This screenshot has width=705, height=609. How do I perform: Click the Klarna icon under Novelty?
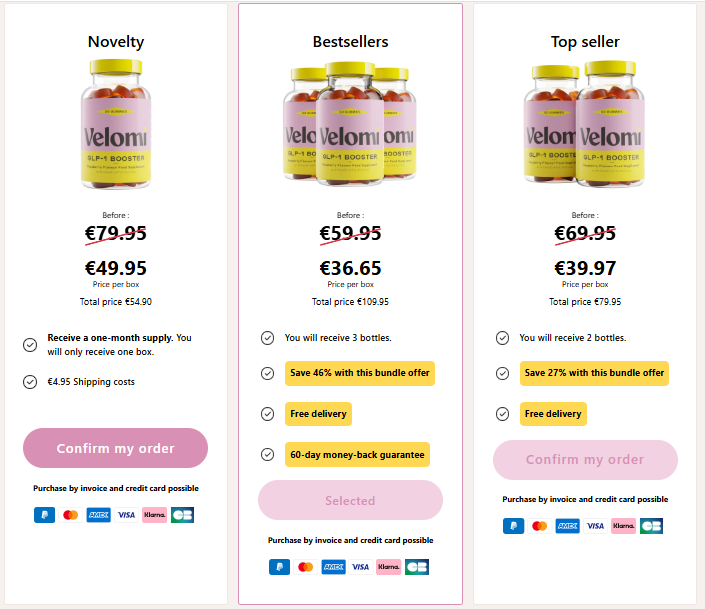click(x=154, y=515)
